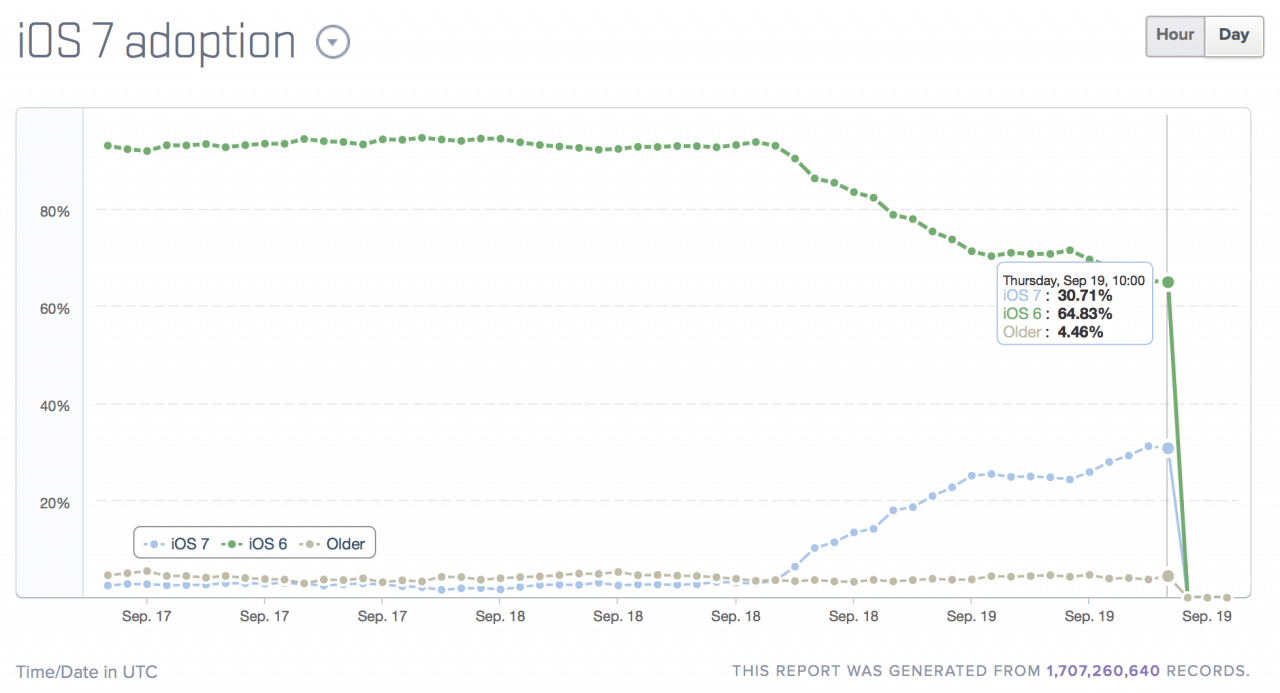Click the large blue iOS 7 highlighted point
This screenshot has width=1280, height=693.
pyautogui.click(x=1167, y=448)
